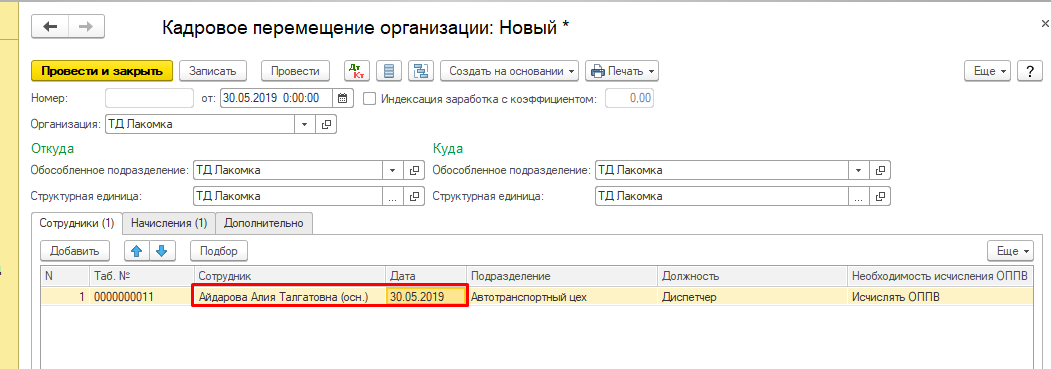Image resolution: width=1051 pixels, height=369 pixels.
Task: Focus the Номер input field
Action: click(149, 98)
